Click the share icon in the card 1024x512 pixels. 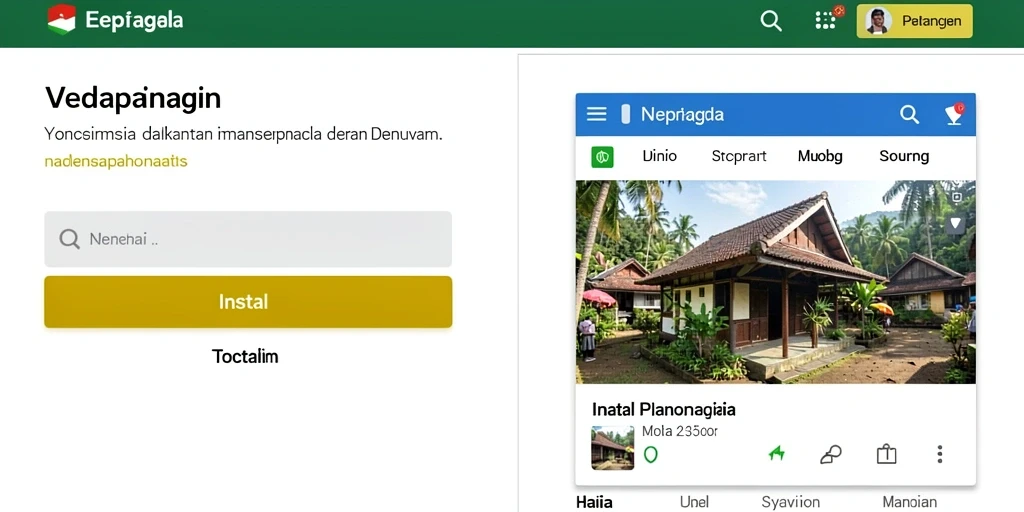886,454
